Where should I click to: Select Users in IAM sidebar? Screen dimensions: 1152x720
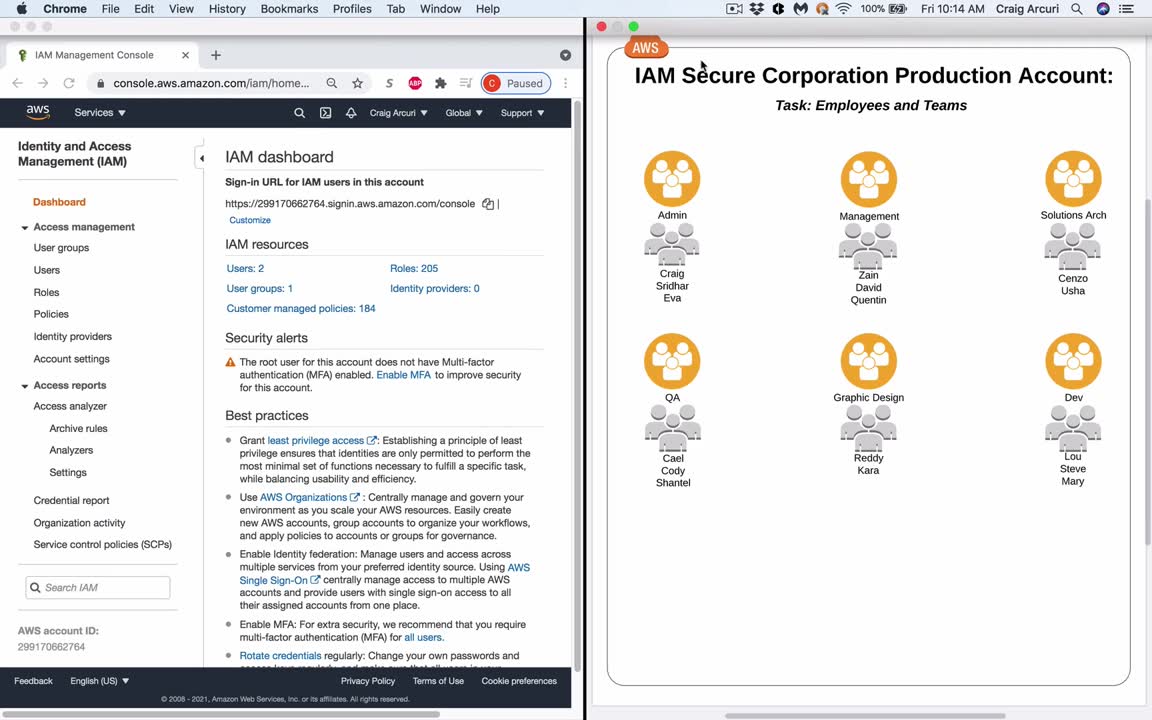click(x=46, y=270)
